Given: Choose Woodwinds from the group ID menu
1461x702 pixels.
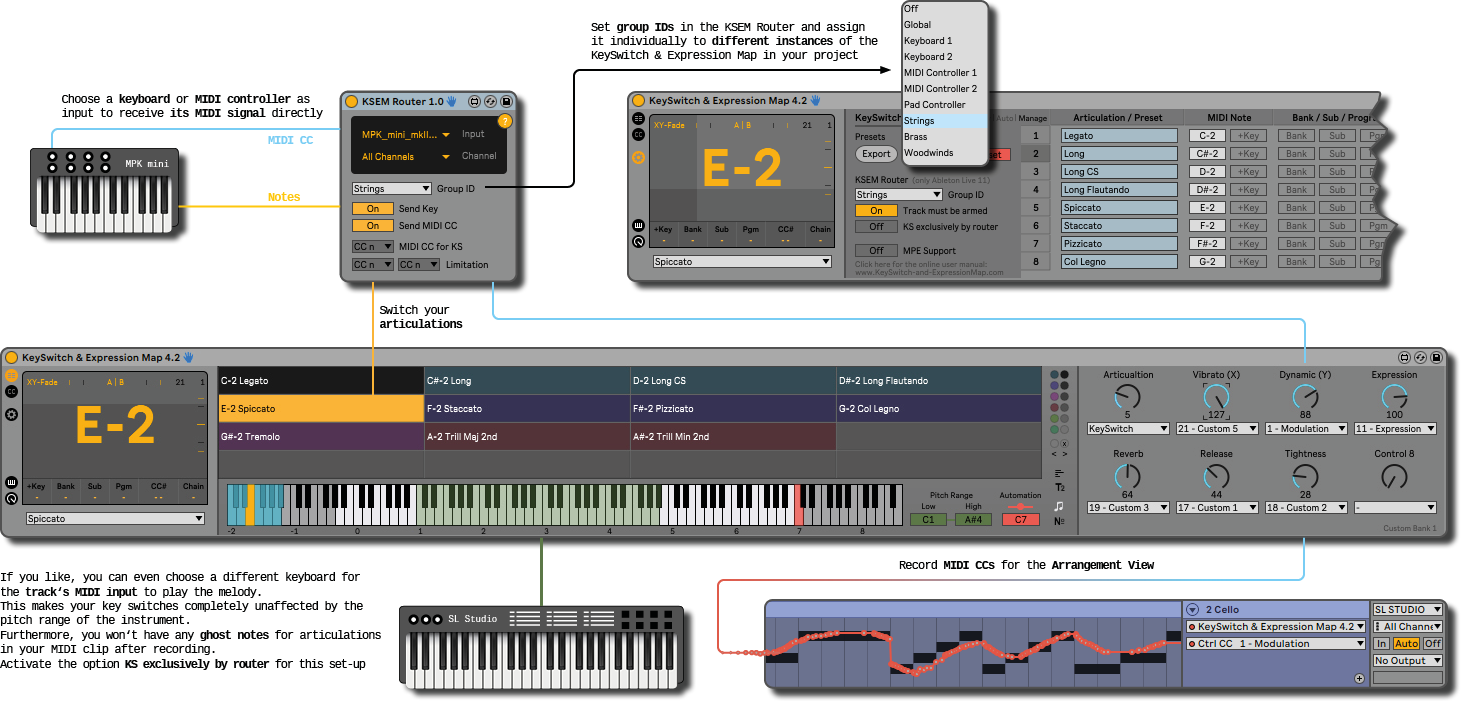Looking at the screenshot, I should [x=928, y=152].
